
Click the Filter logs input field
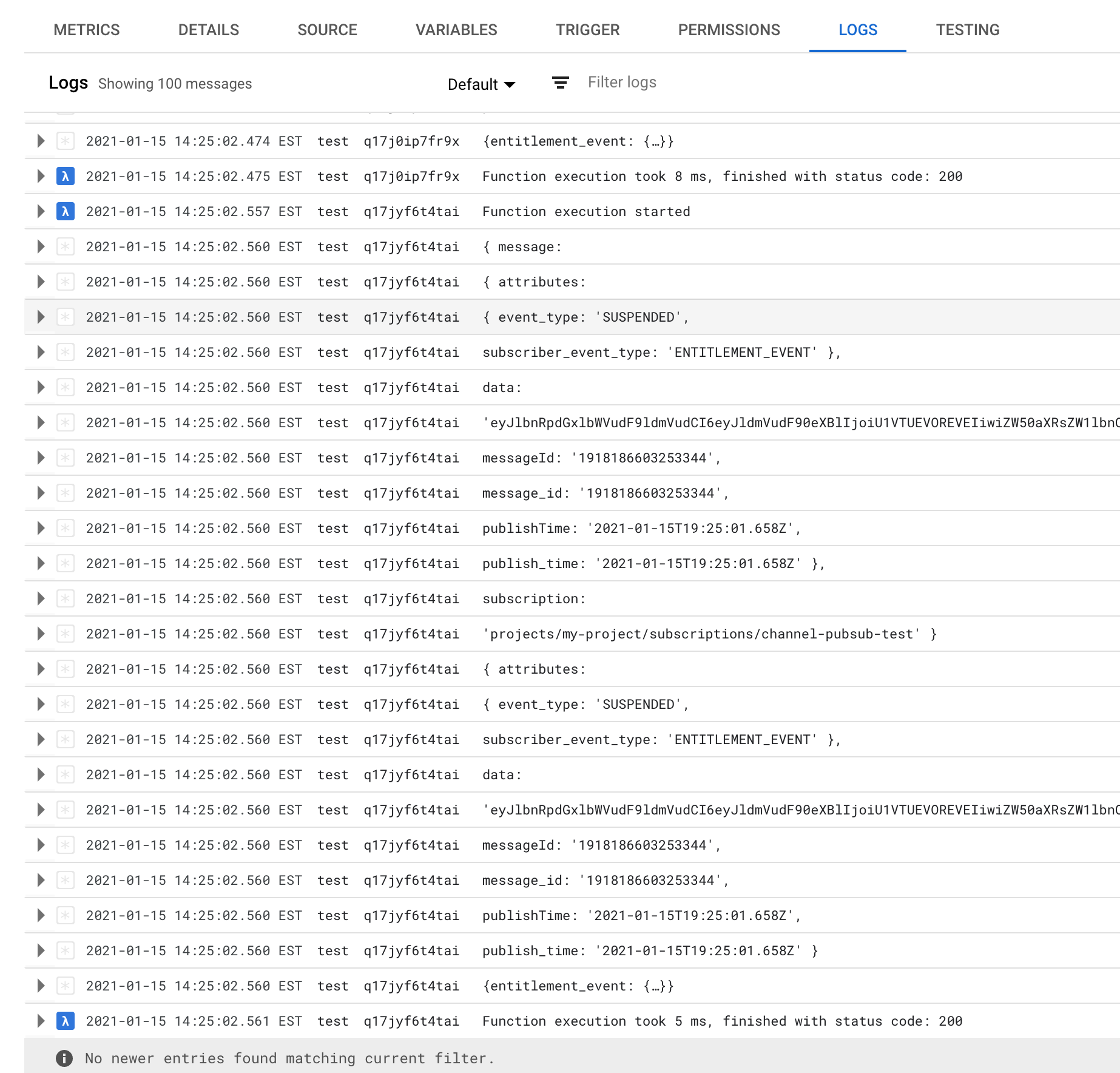pos(622,82)
